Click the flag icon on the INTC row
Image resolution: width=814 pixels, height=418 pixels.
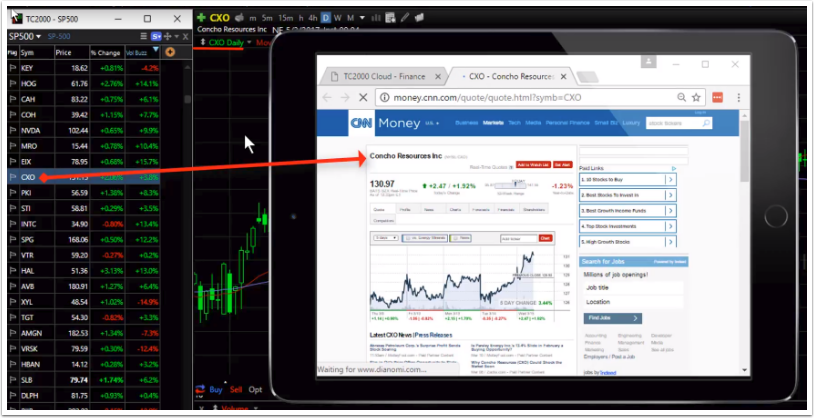pos(12,224)
